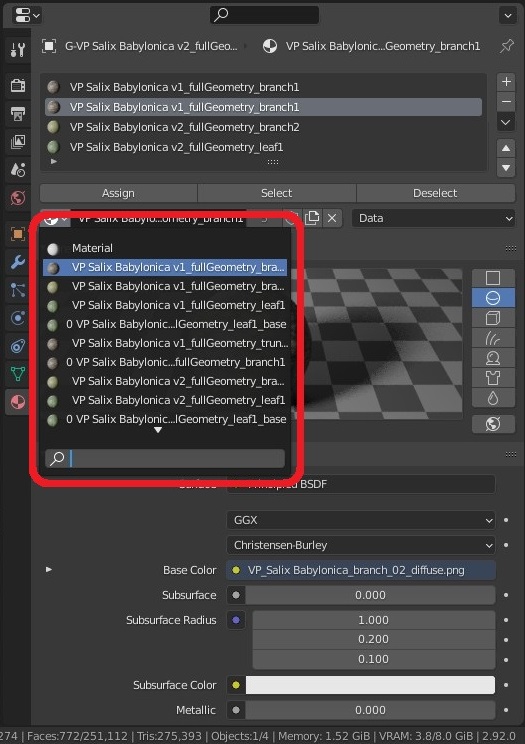Open the Physics properties tab

tap(18, 318)
